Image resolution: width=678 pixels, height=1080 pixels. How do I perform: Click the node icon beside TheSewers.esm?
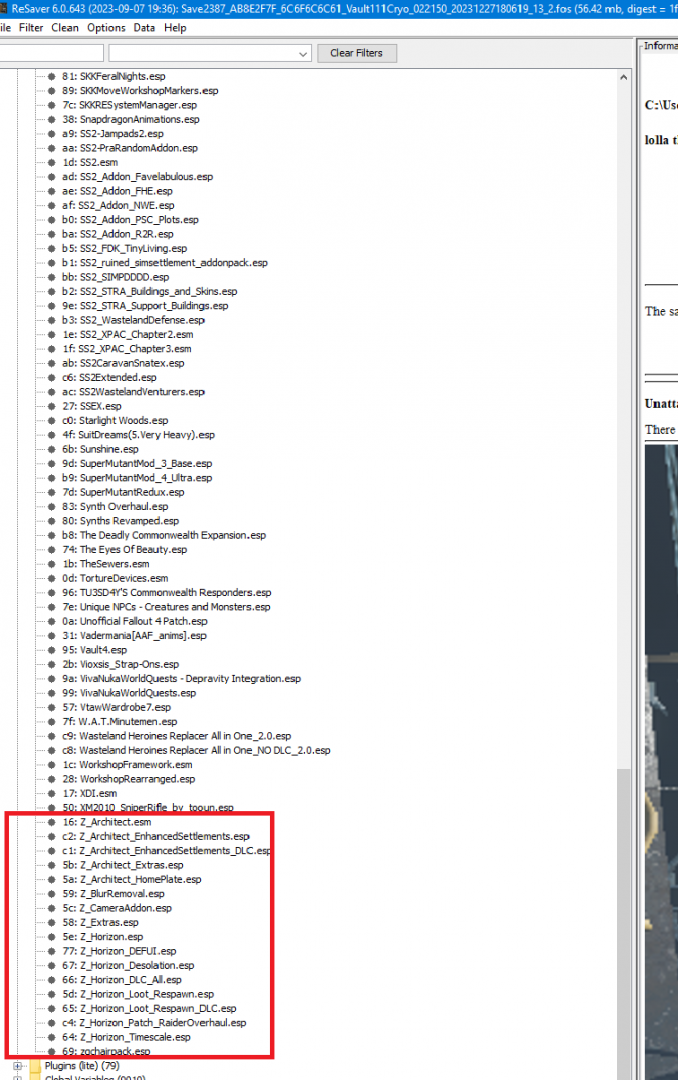[x=51, y=564]
